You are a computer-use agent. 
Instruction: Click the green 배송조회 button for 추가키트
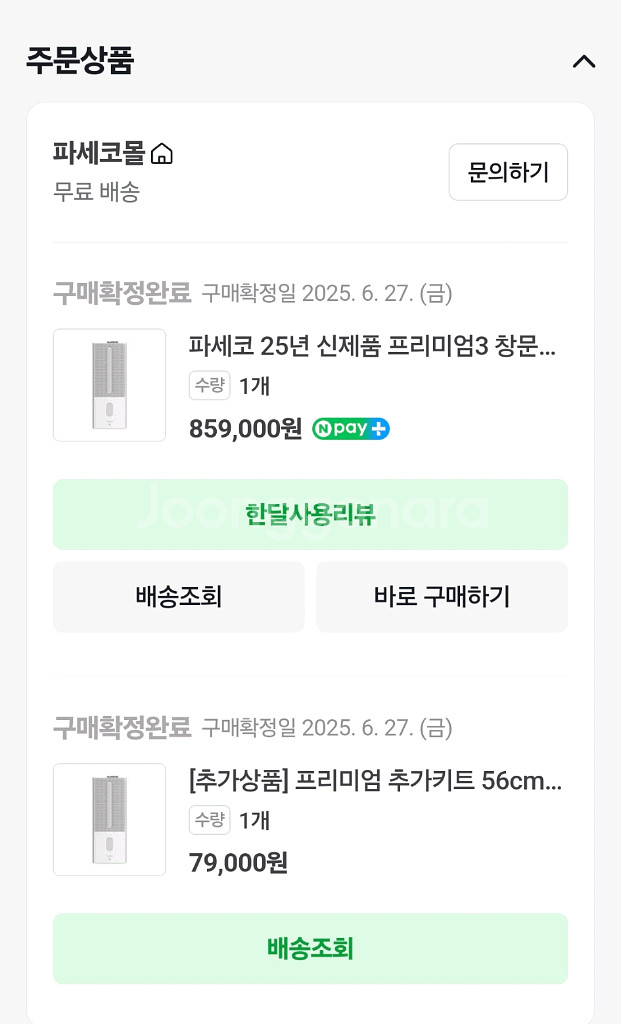310,948
